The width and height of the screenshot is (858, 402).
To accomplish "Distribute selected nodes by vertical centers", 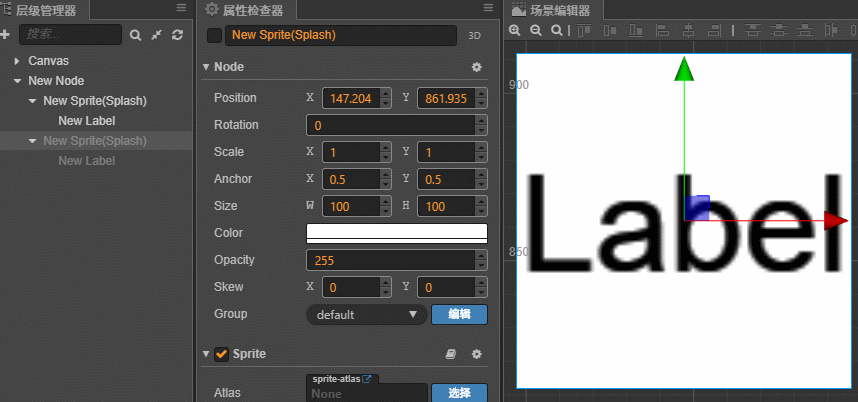I will click(779, 31).
